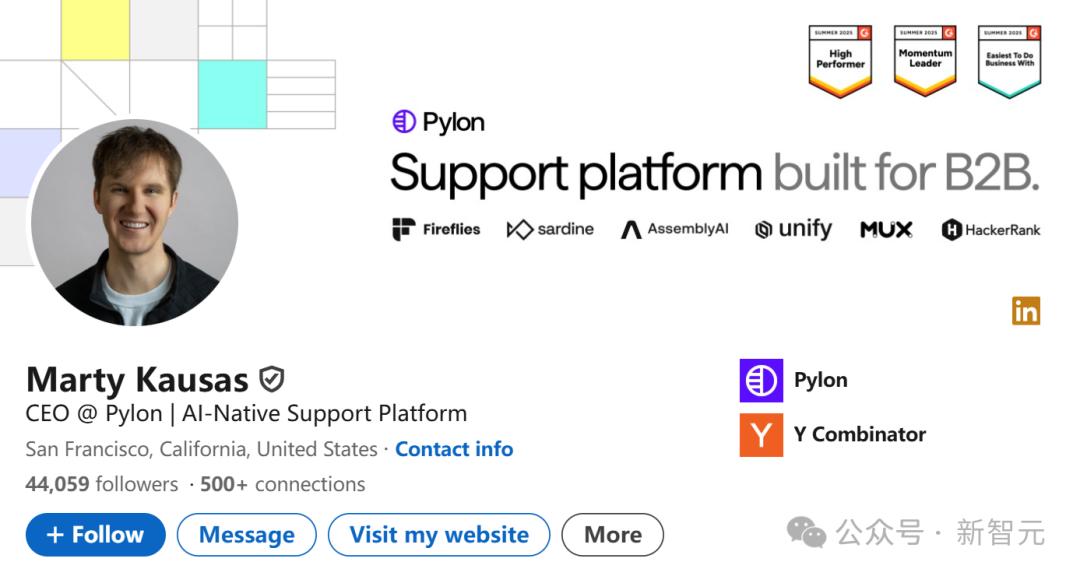
Task: Send a Message to this profile
Action: pos(246,535)
